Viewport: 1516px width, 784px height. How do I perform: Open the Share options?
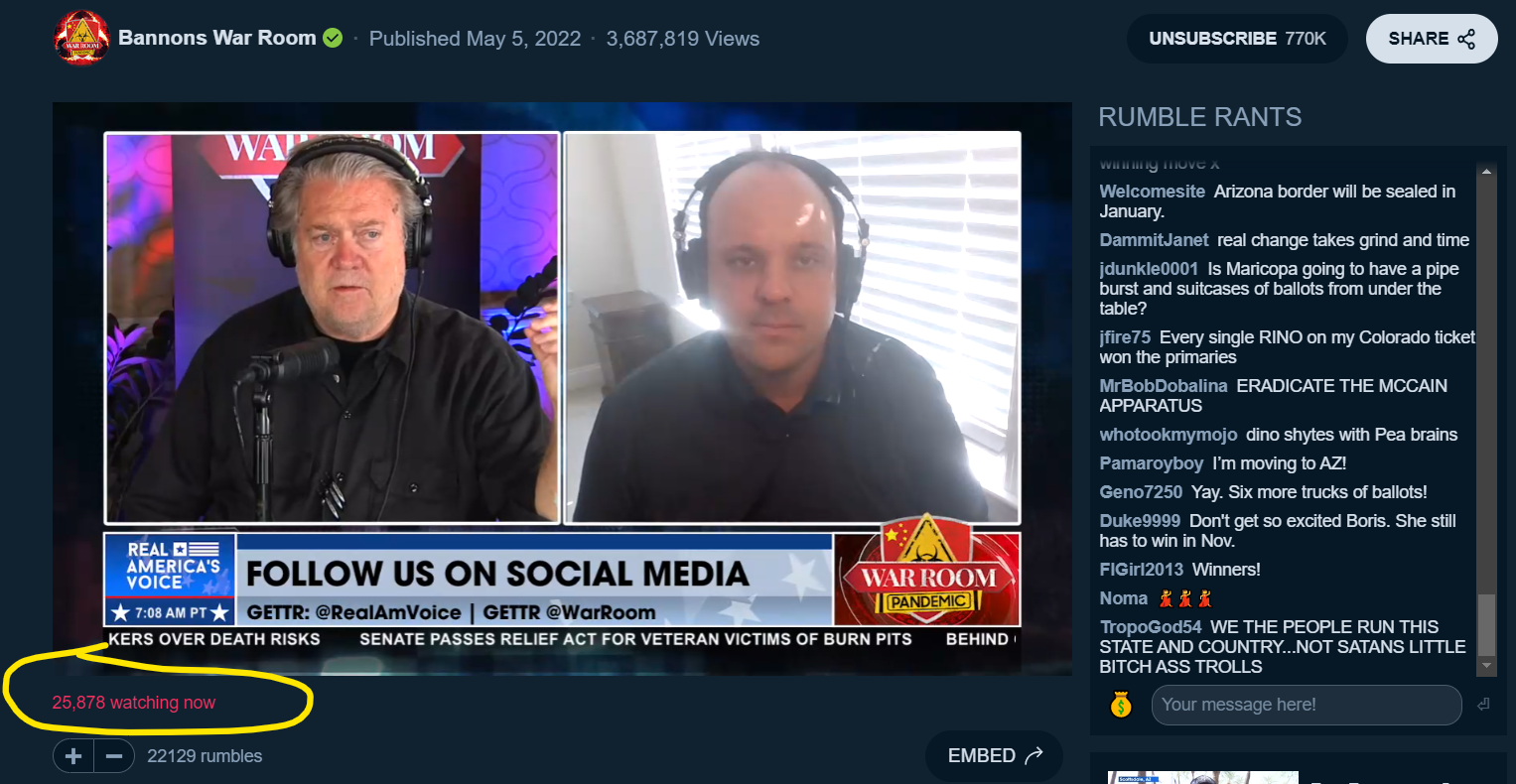click(x=1432, y=39)
